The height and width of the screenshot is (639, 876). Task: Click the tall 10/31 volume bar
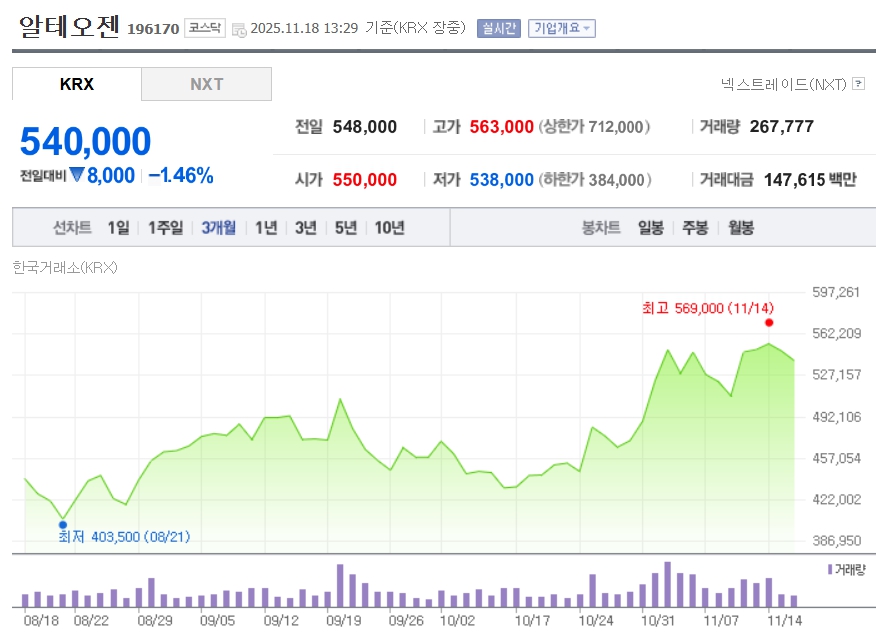tap(667, 585)
